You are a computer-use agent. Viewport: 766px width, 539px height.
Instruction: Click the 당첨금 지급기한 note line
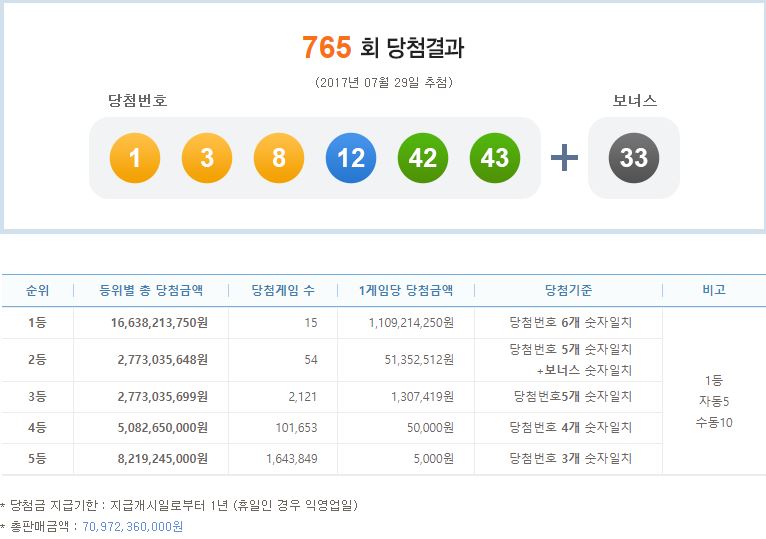click(x=180, y=505)
